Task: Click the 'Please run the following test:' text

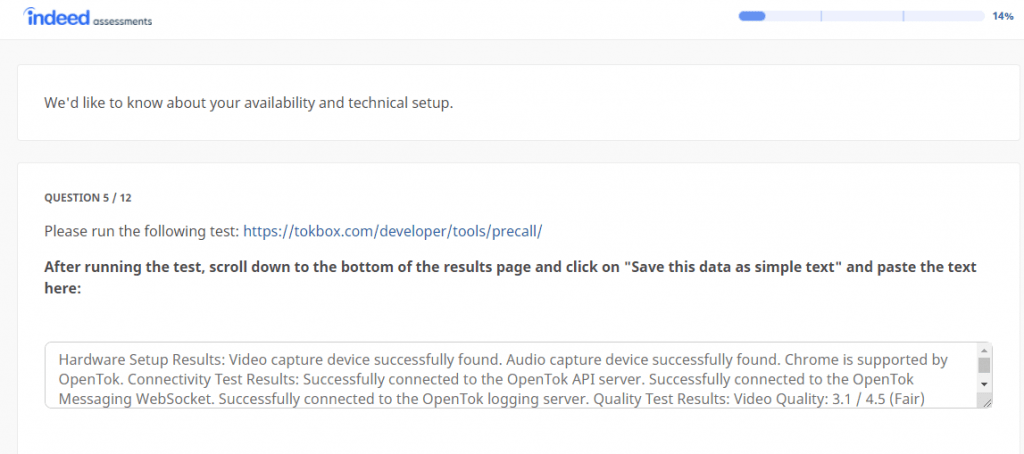Action: pyautogui.click(x=141, y=231)
